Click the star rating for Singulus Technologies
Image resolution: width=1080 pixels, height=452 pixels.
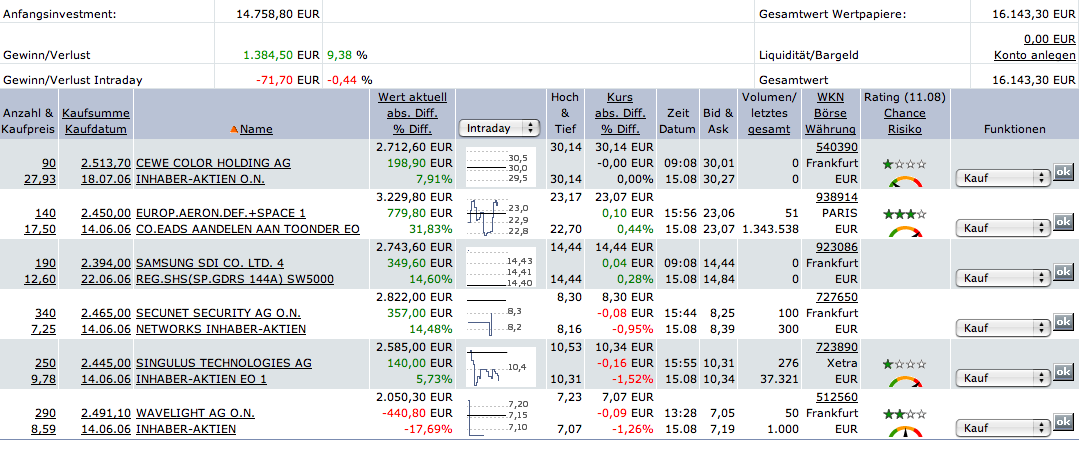(x=904, y=363)
